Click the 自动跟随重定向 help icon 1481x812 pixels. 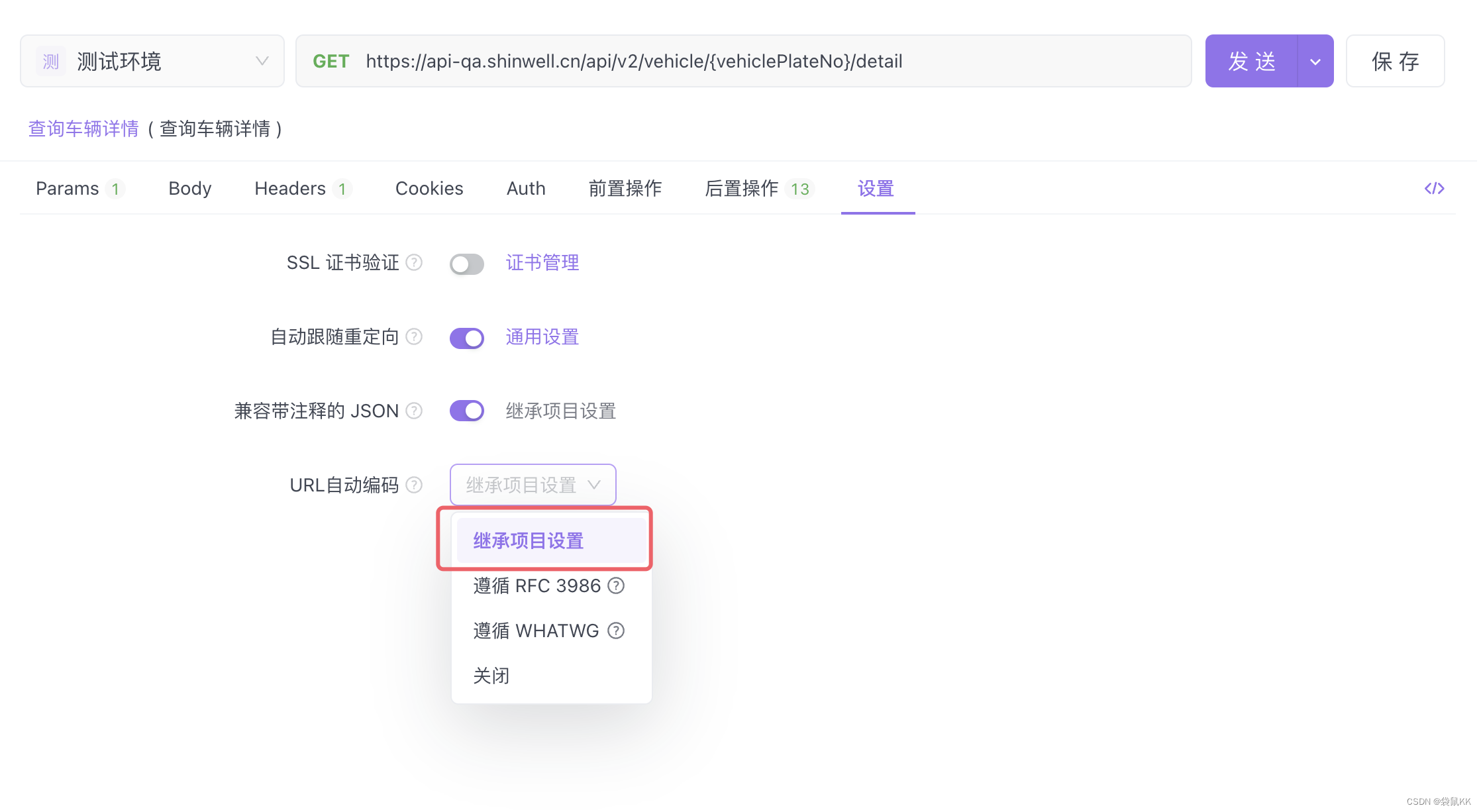(x=414, y=337)
